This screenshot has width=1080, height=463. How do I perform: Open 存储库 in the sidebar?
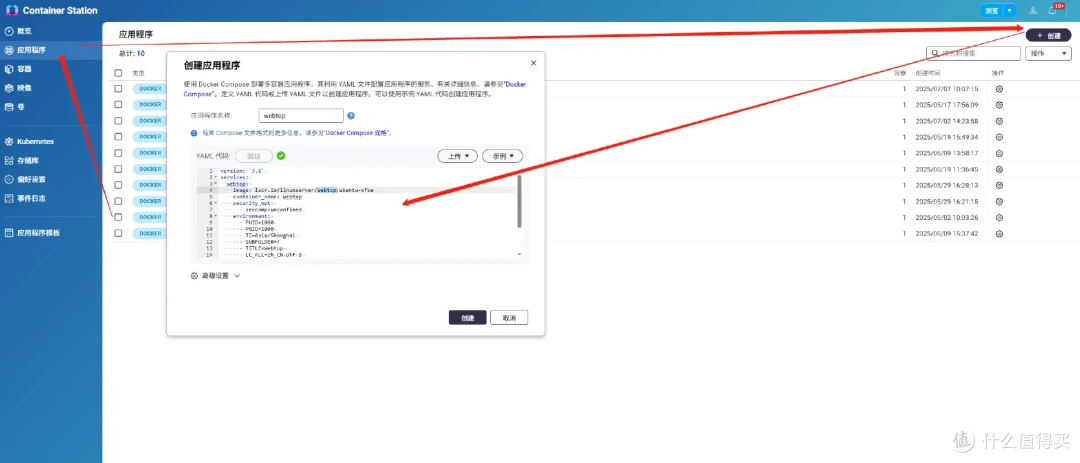[x=51, y=161]
